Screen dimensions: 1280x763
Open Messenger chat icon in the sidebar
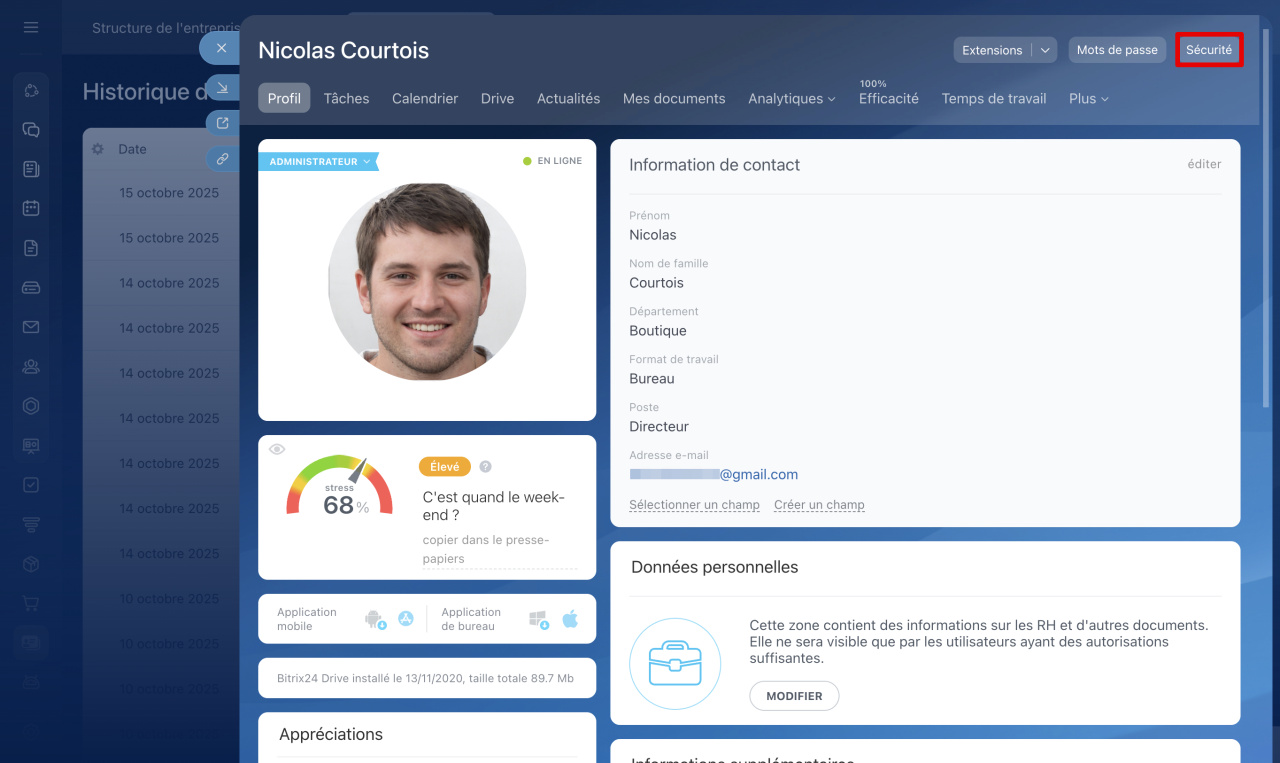(x=31, y=130)
